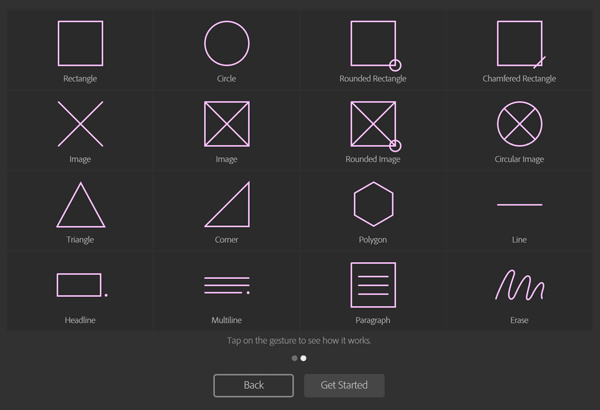Image resolution: width=600 pixels, height=410 pixels.
Task: Select the second page indicator dot
Action: click(x=303, y=358)
